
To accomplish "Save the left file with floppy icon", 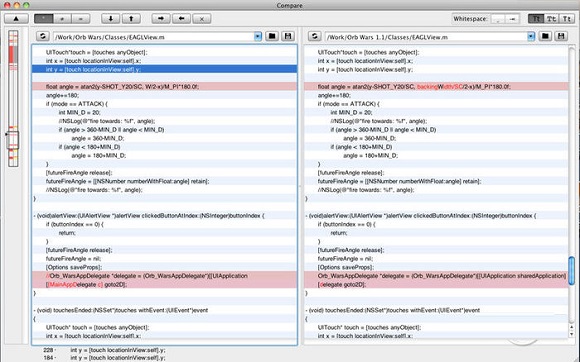I will [x=288, y=36].
